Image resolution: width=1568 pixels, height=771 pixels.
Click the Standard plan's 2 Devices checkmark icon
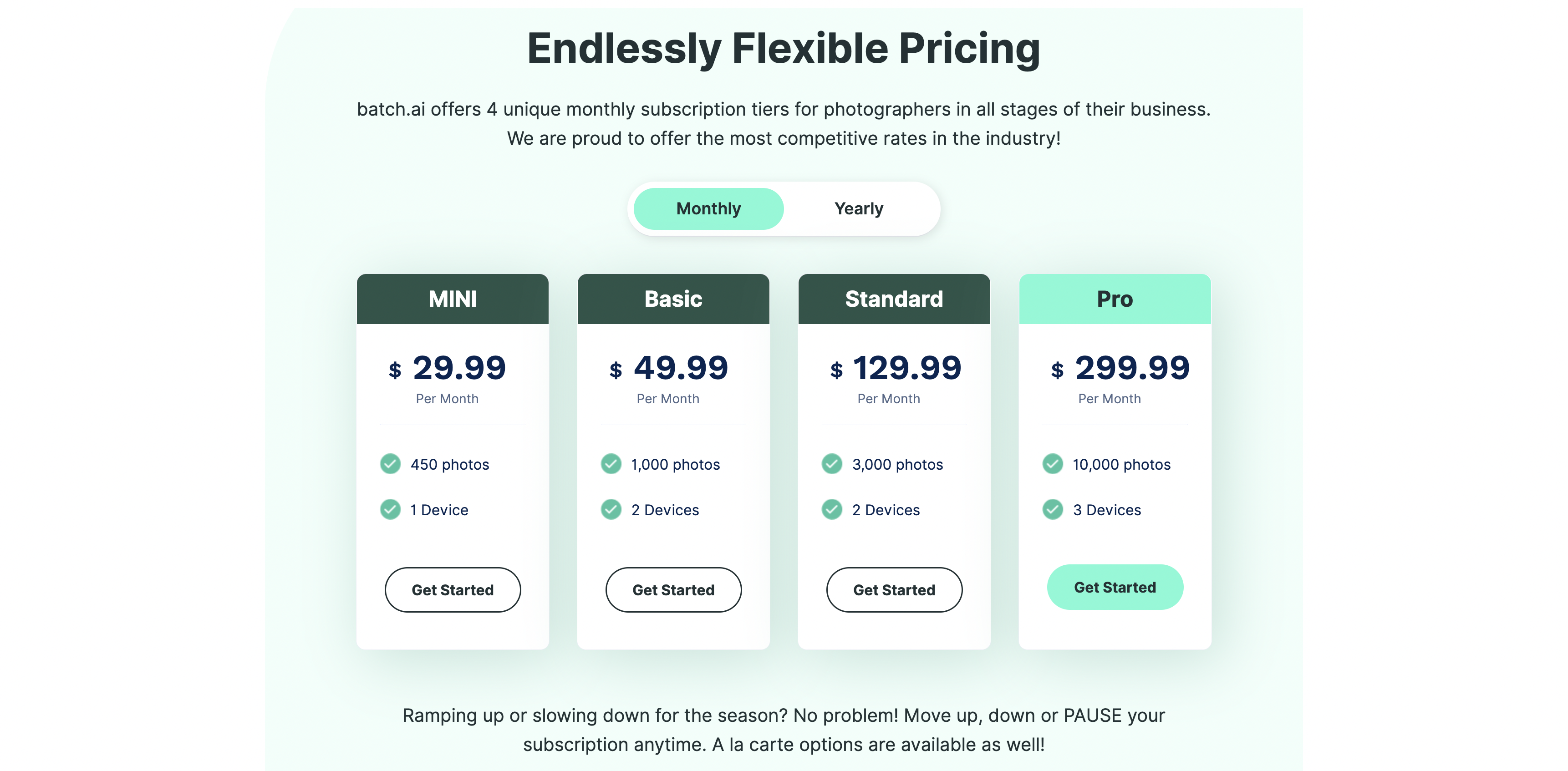pos(832,509)
